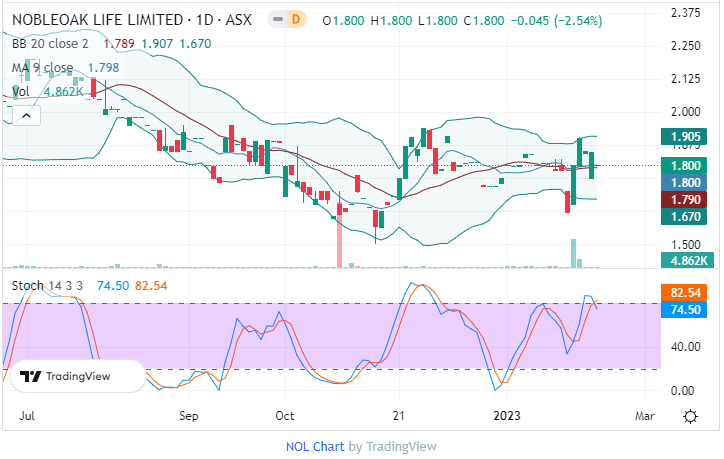Select the Vol indicator legend
724x459 pixels.
pyautogui.click(x=20, y=91)
